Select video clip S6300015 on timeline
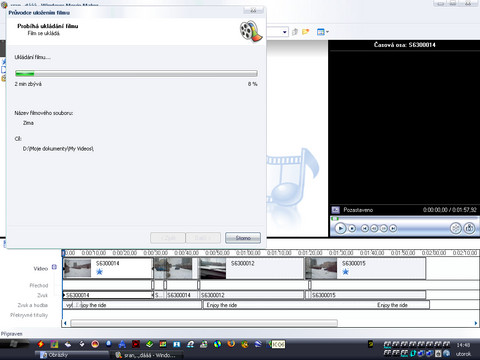Screen dimensions: 480x360 click(x=366, y=268)
